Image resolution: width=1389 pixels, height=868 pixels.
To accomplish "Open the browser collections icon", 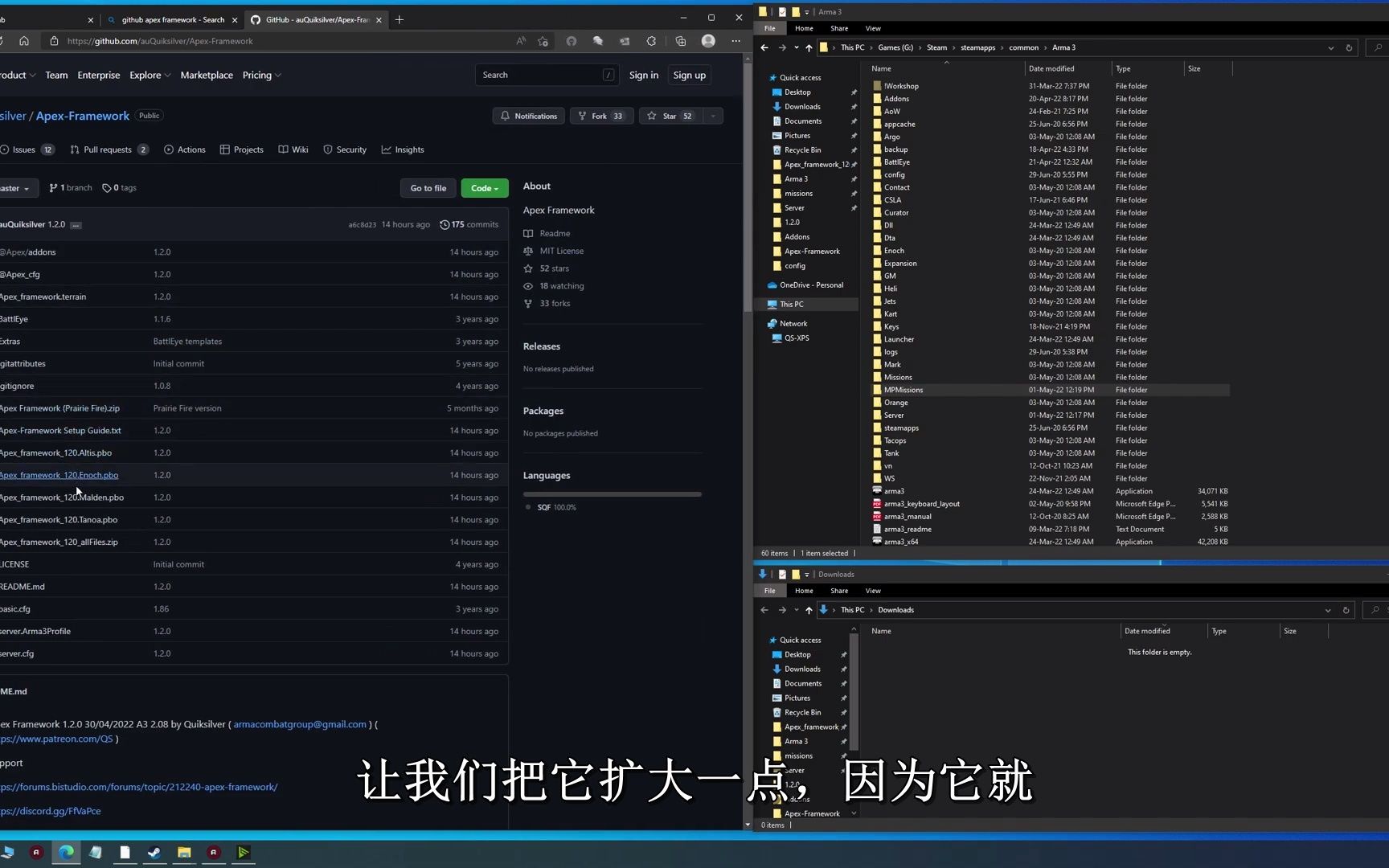I will coord(681,41).
